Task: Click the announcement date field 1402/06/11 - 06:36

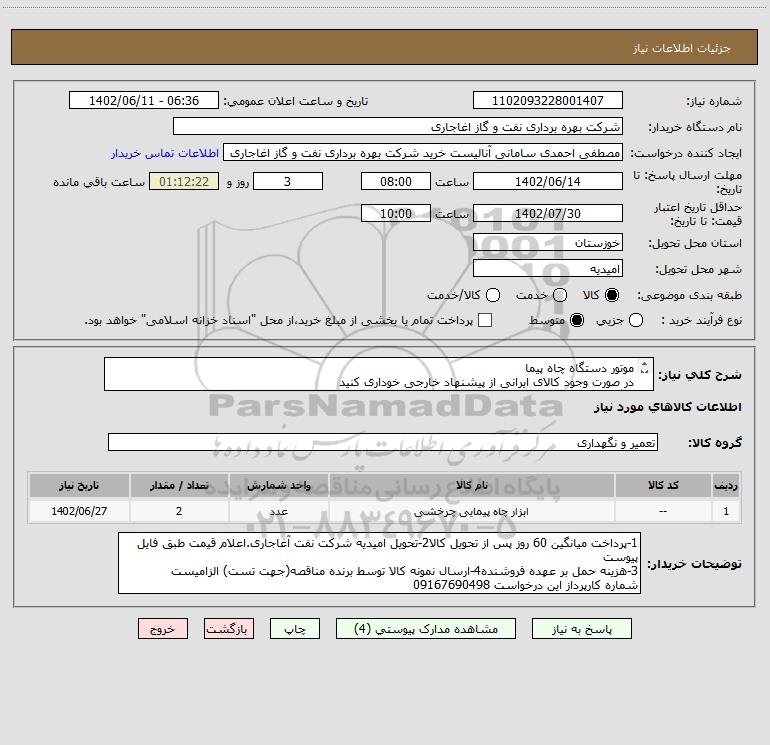Action: tap(143, 100)
